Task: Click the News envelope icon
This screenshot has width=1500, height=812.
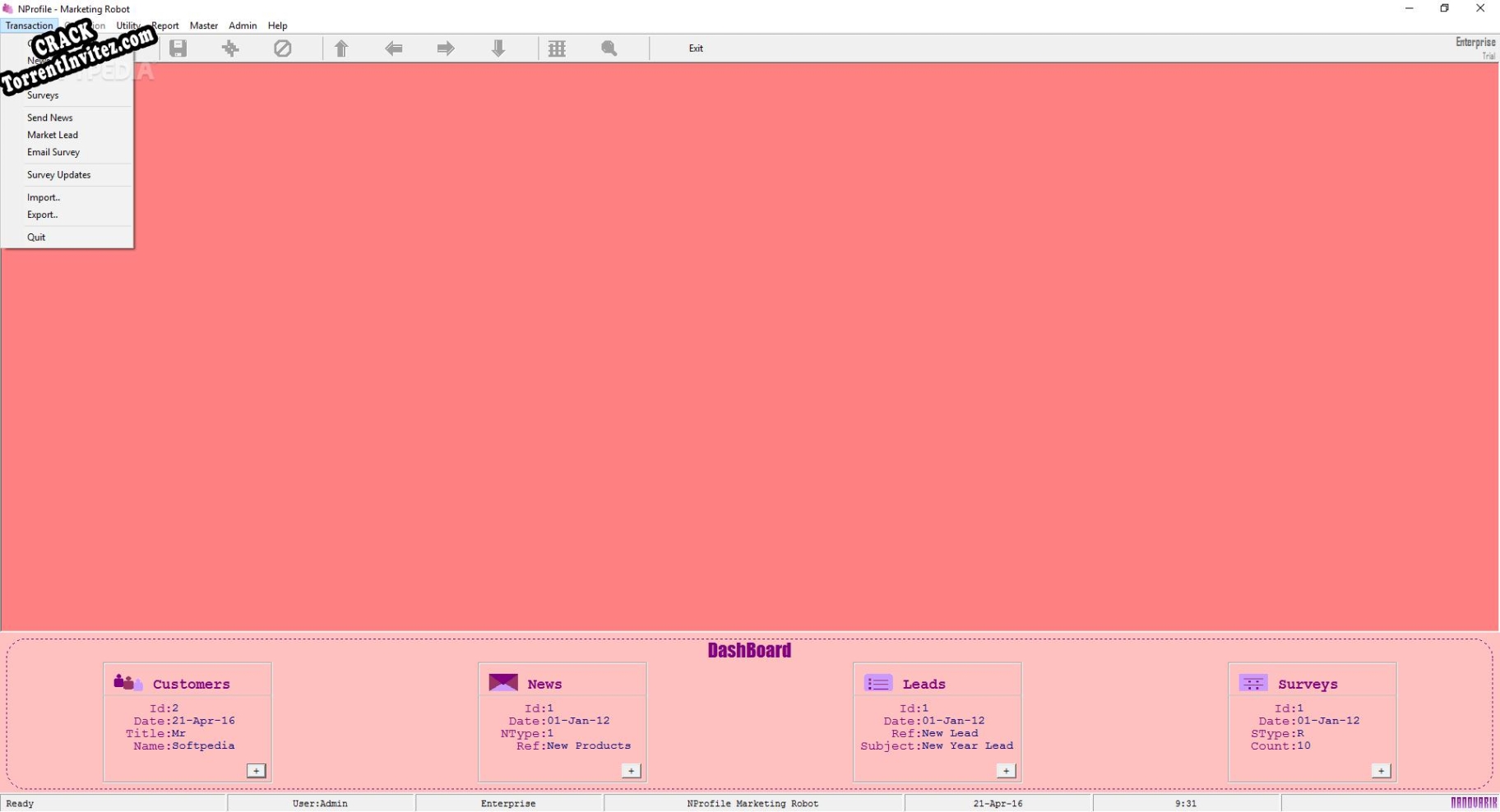Action: [502, 681]
